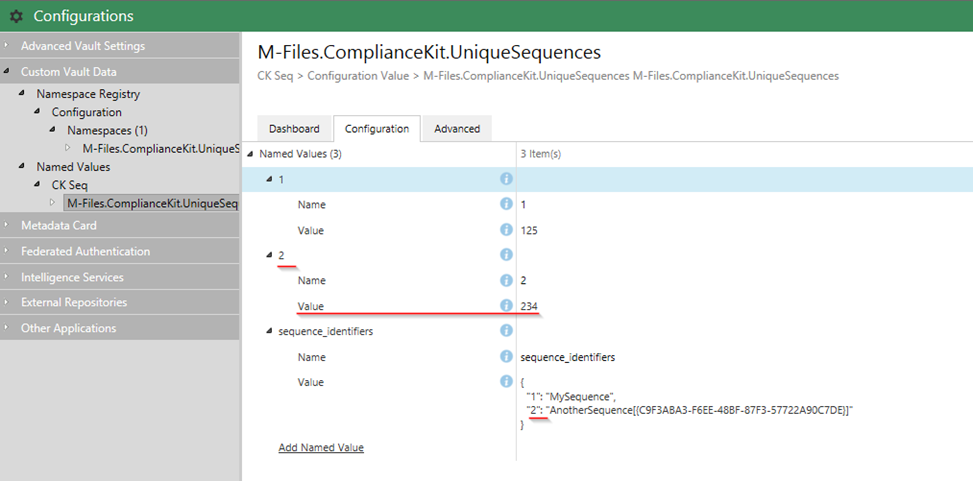
Task: Open info icon for named value 2 row
Action: coord(506,254)
